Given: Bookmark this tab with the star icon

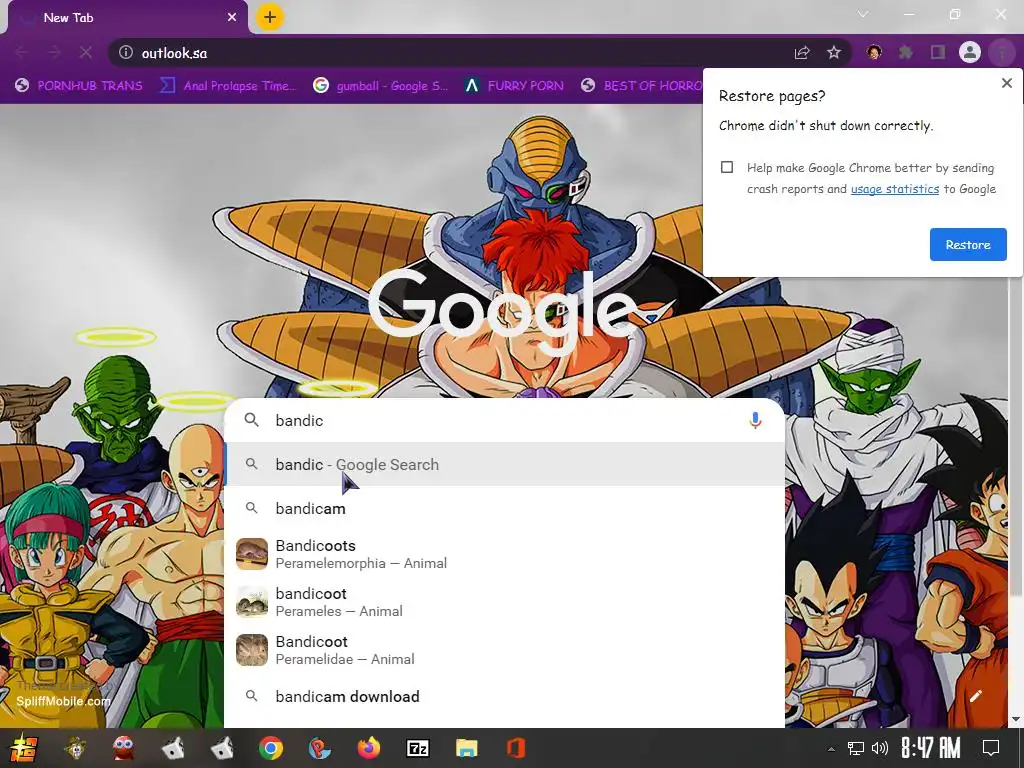Looking at the screenshot, I should pos(834,52).
